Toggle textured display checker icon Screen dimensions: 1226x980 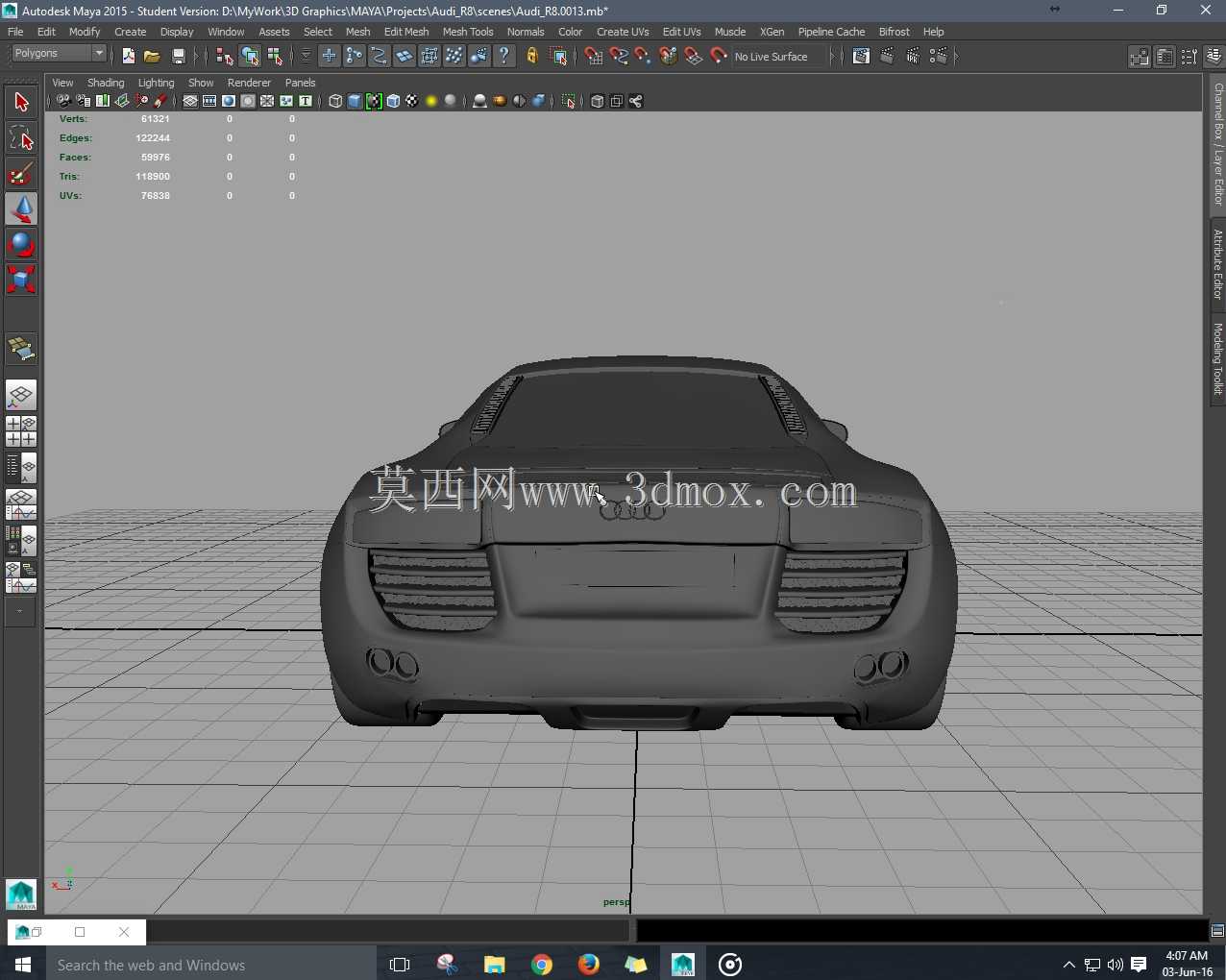tap(412, 101)
